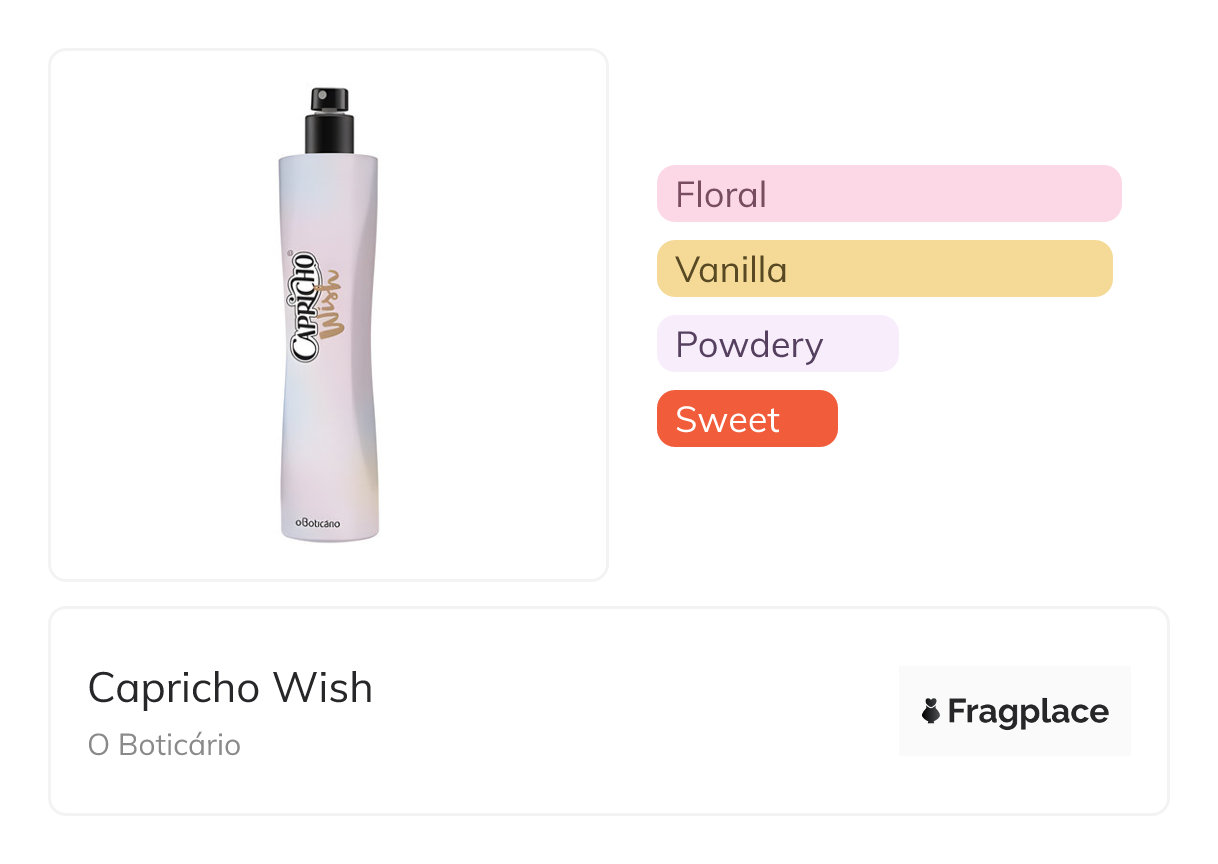Click the Fragplace perfume bottle icon
The width and height of the screenshot is (1218, 864).
(x=931, y=712)
